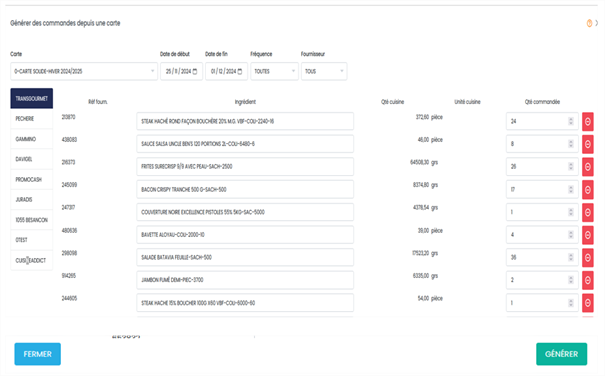This screenshot has height=376, width=605.
Task: Click the Qté cuisine column header
Action: pos(392,102)
